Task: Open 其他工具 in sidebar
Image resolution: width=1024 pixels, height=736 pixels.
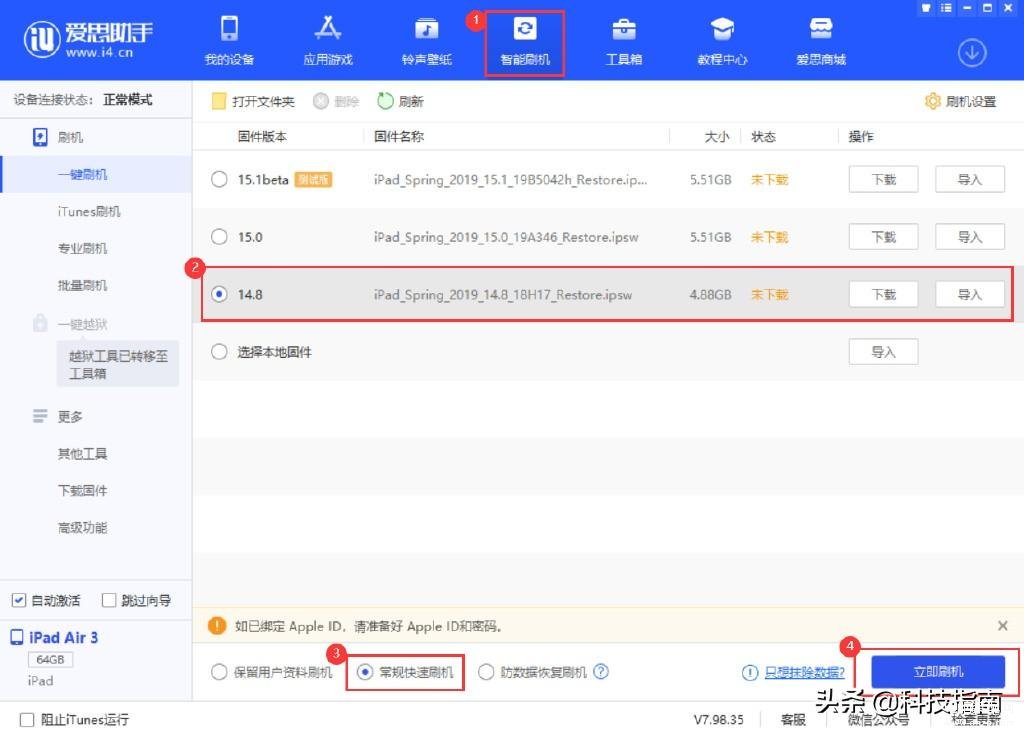Action: coord(82,453)
